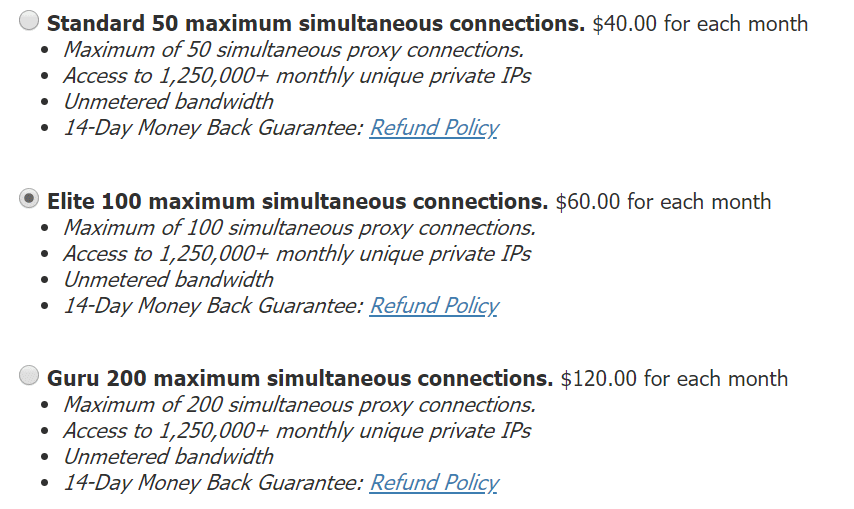The height and width of the screenshot is (509, 854).
Task: Click "Unmetered bandwidth" under the Elite plan
Action: [x=168, y=280]
